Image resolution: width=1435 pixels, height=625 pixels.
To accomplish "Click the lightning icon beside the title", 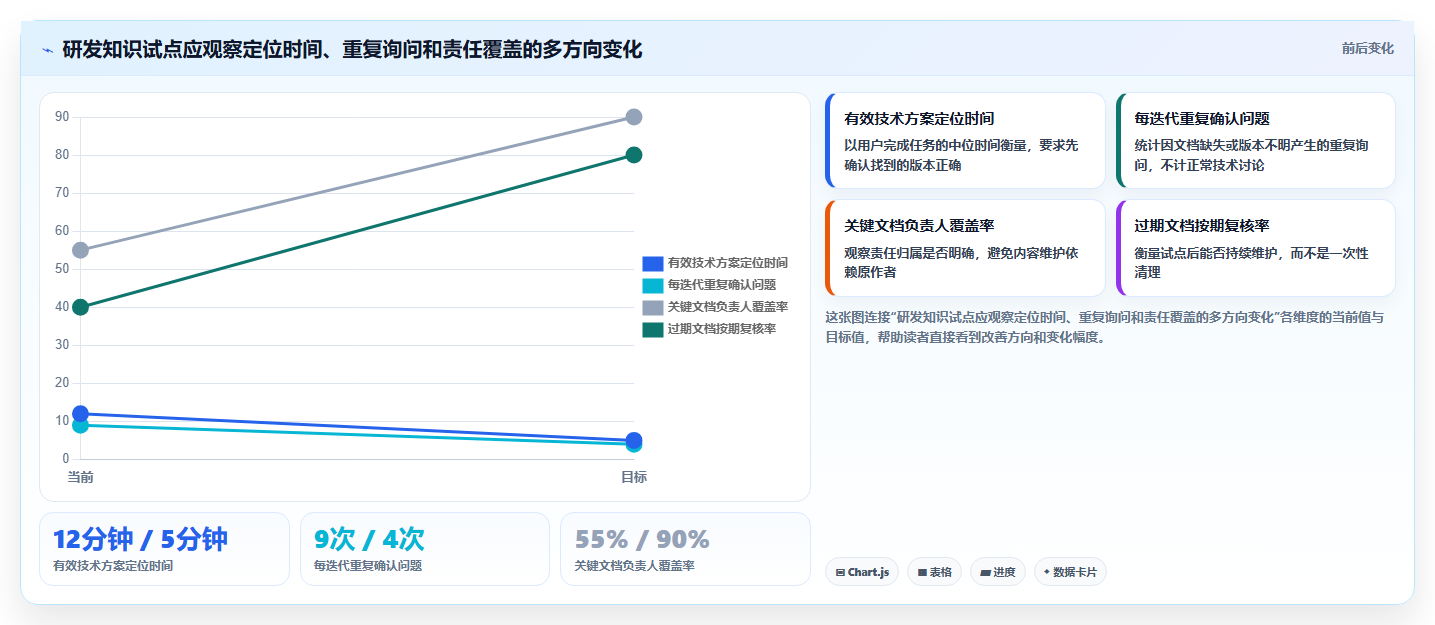I will (x=48, y=50).
